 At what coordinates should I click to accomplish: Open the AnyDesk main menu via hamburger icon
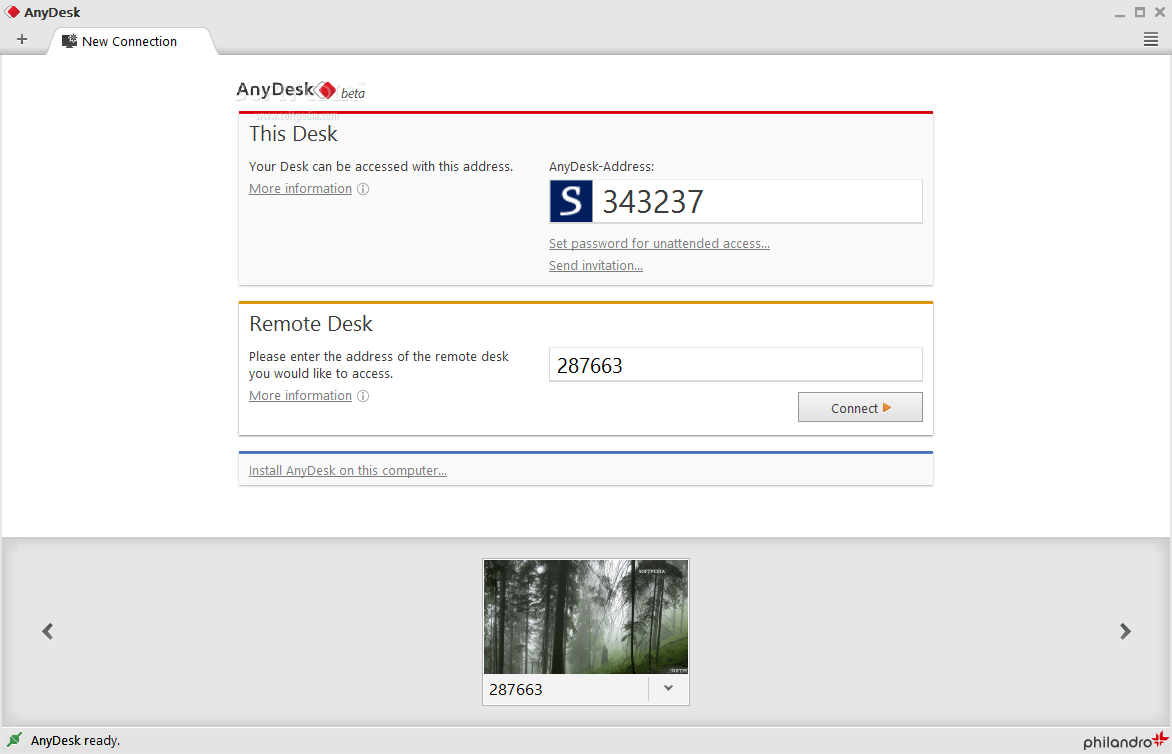tap(1149, 39)
